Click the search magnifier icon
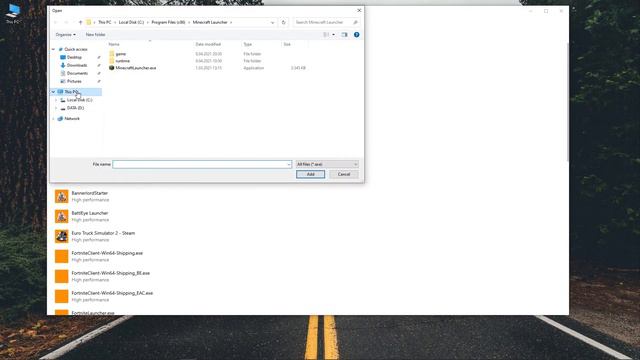 356,22
